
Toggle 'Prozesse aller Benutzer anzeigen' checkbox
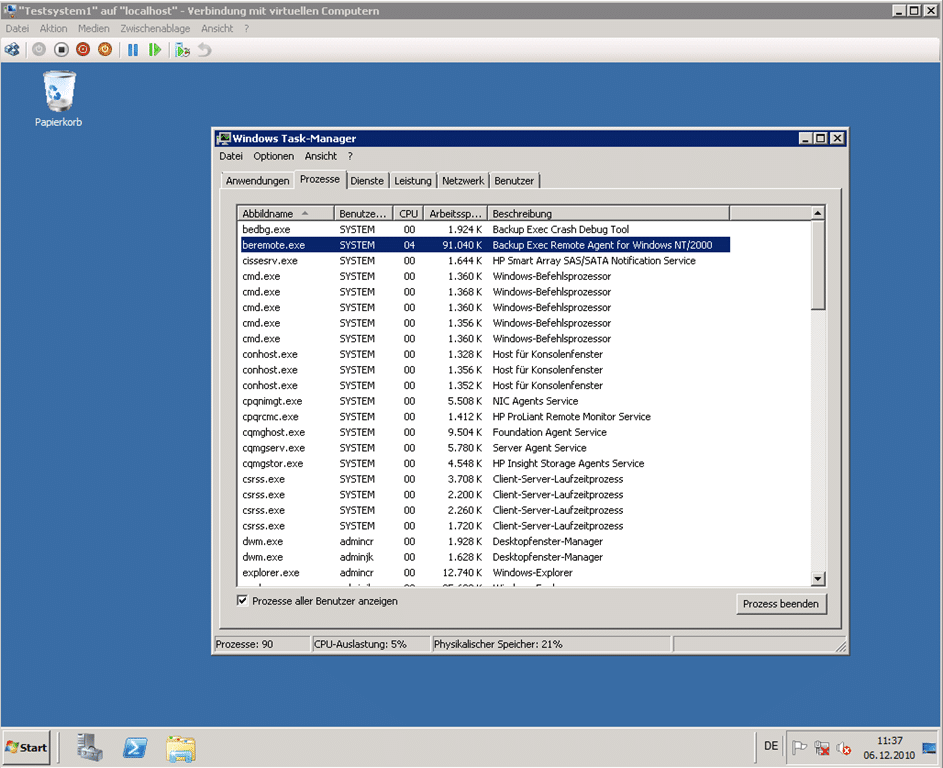coord(242,601)
